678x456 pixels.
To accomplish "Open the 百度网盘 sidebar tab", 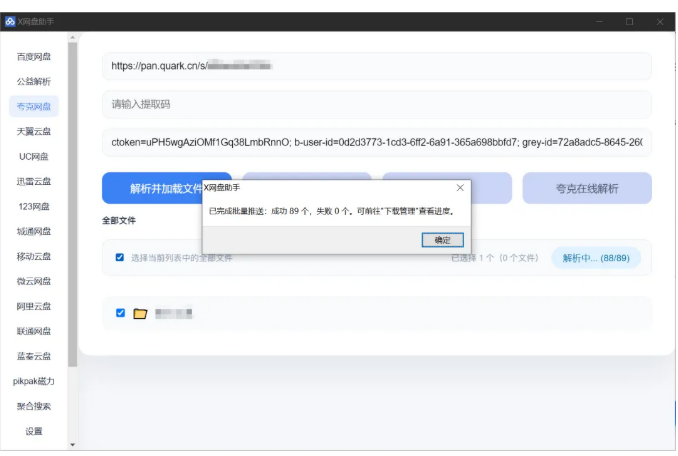I will coord(34,56).
